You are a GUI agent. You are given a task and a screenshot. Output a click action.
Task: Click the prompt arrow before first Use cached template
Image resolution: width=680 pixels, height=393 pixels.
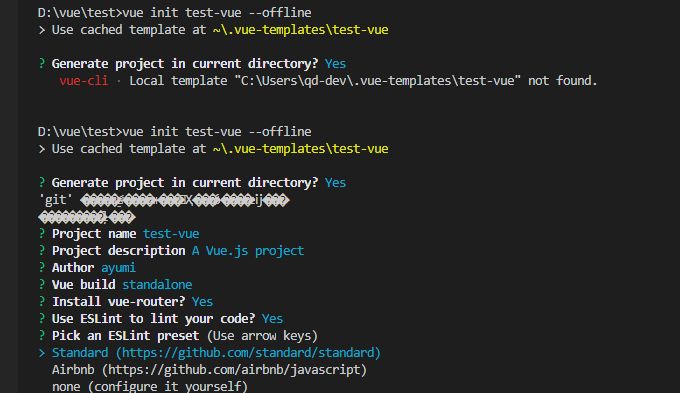pyautogui.click(x=42, y=30)
